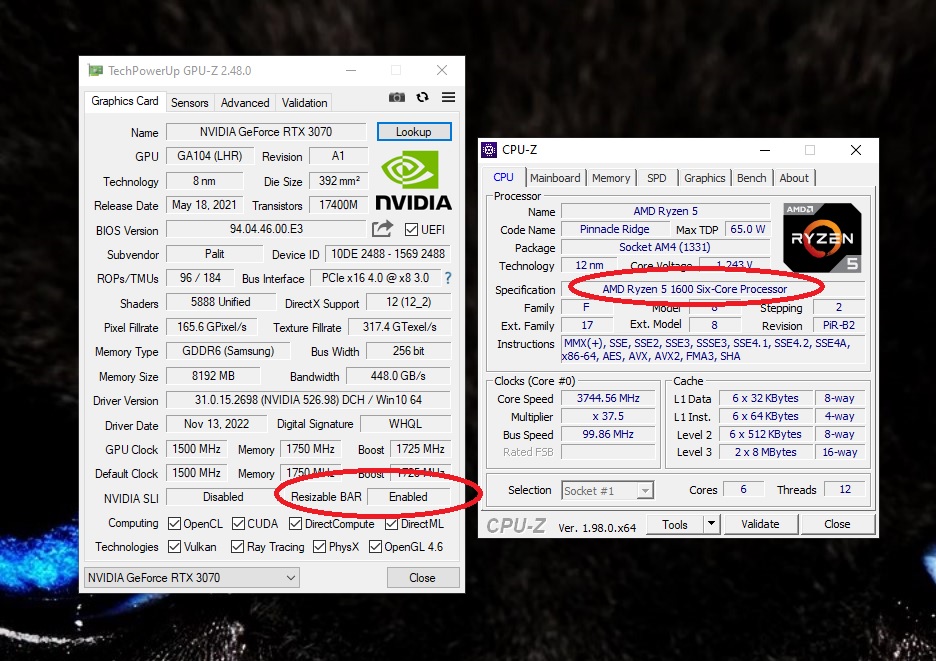
Task: Open the SPD tab in CPU-Z
Action: coord(657,178)
